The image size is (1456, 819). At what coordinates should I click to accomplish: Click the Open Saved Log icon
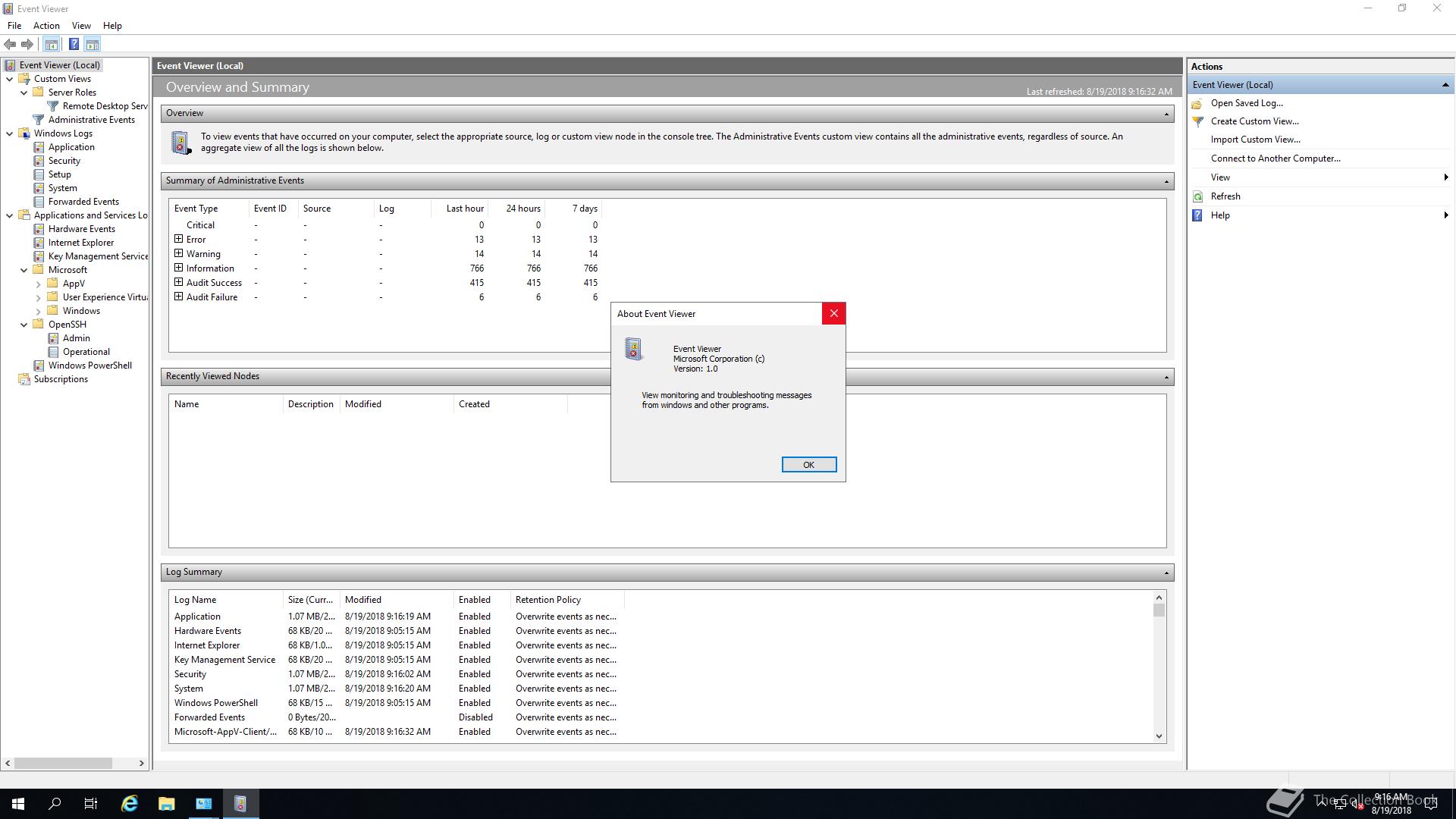[x=1197, y=103]
